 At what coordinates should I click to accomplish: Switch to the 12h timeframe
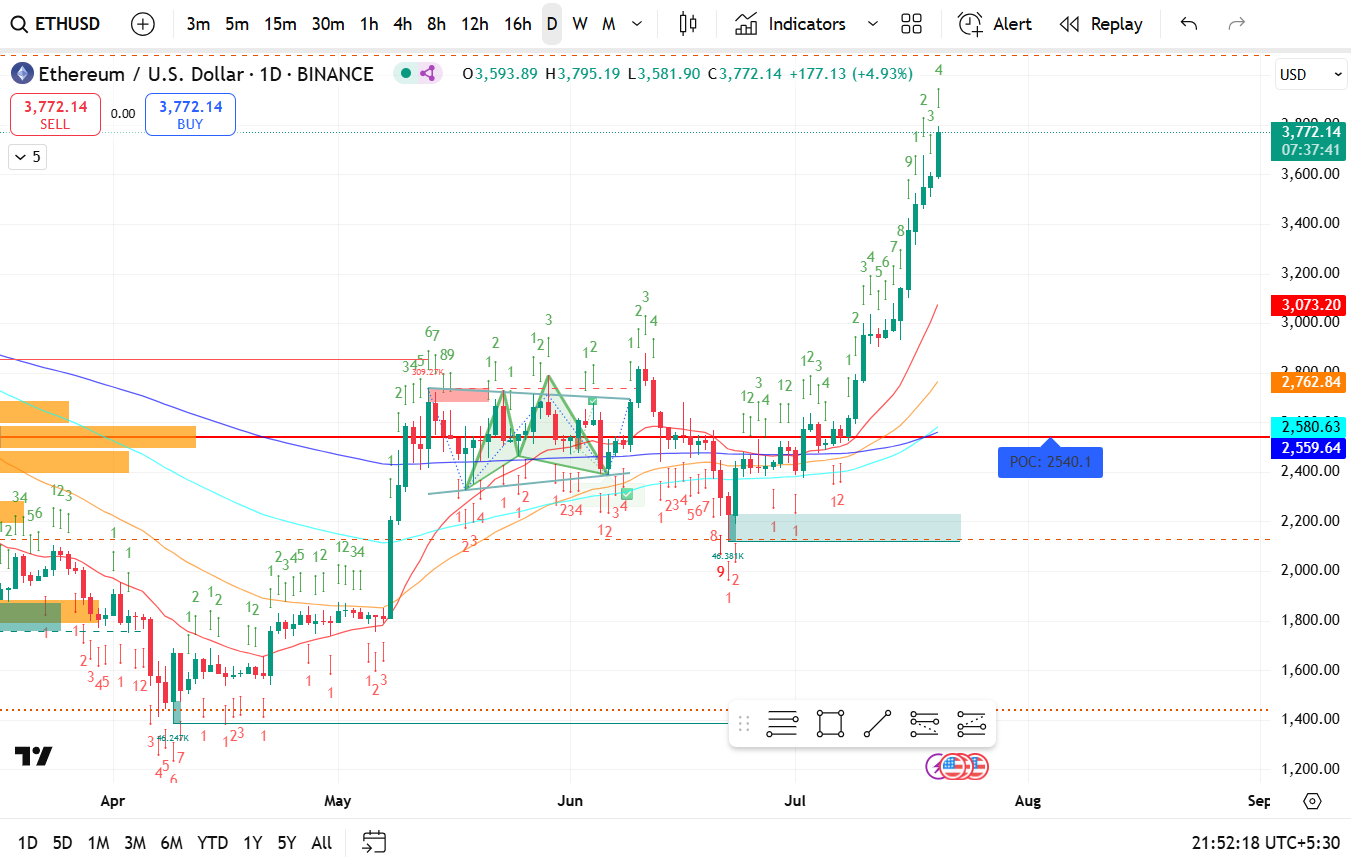click(475, 24)
